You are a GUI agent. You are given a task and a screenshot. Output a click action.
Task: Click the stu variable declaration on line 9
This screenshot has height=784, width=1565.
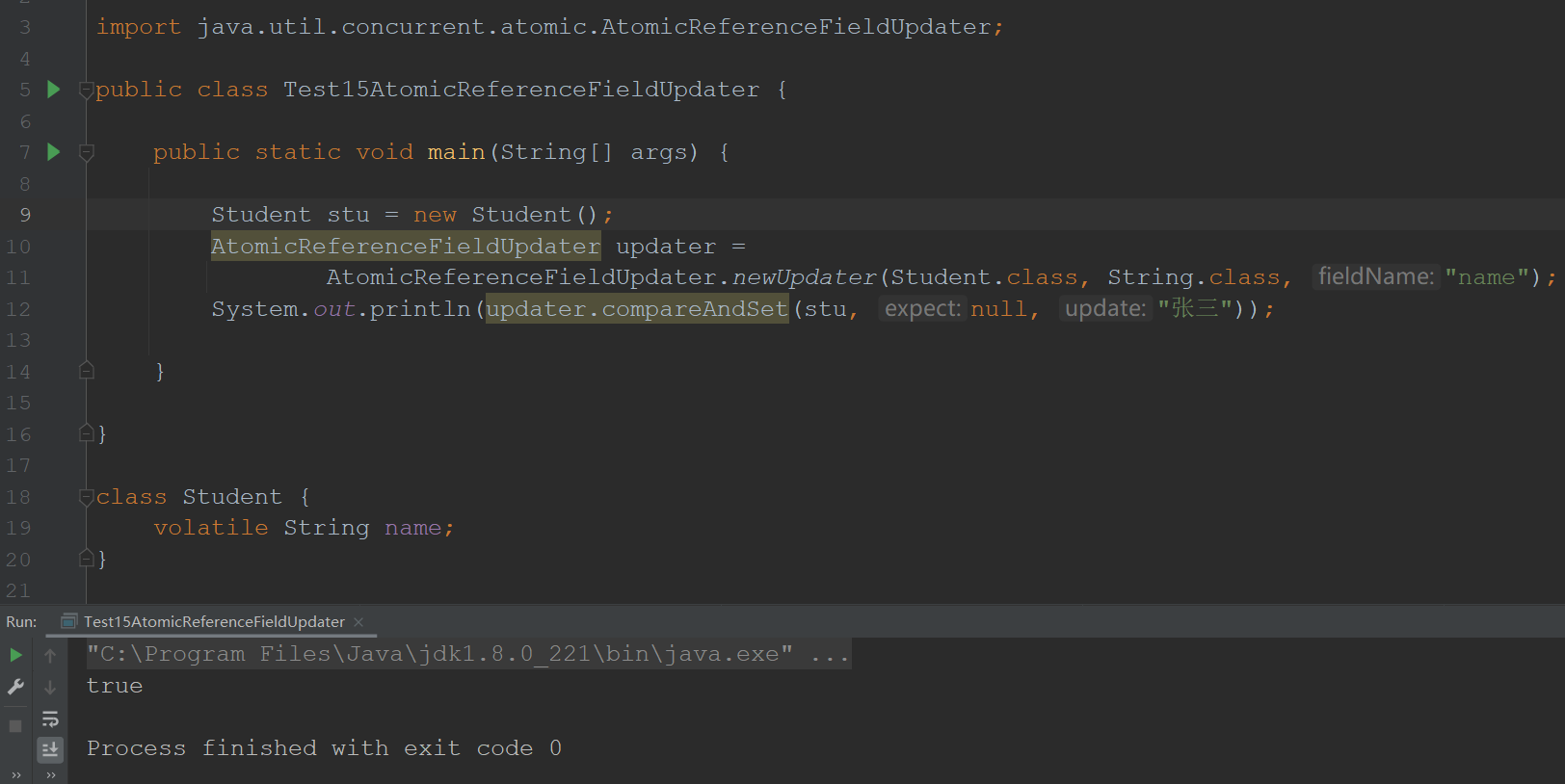tap(348, 215)
